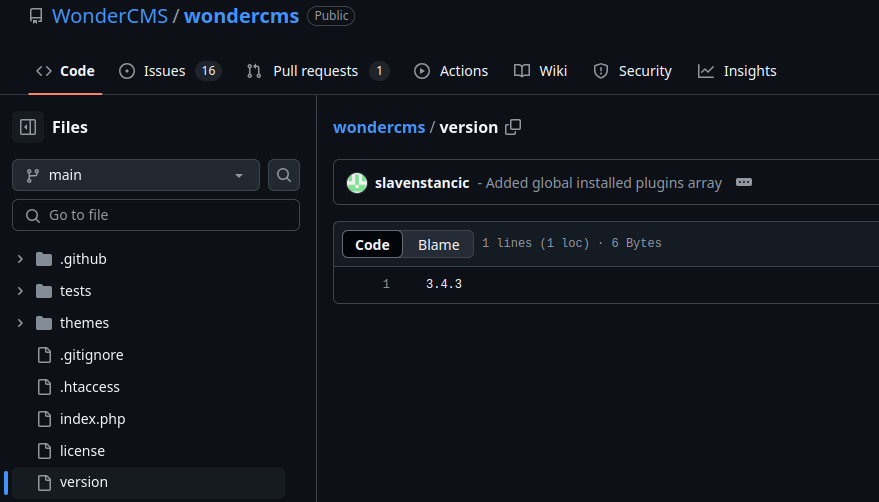
Task: Click the .gitignore file icon
Action: [x=44, y=355]
